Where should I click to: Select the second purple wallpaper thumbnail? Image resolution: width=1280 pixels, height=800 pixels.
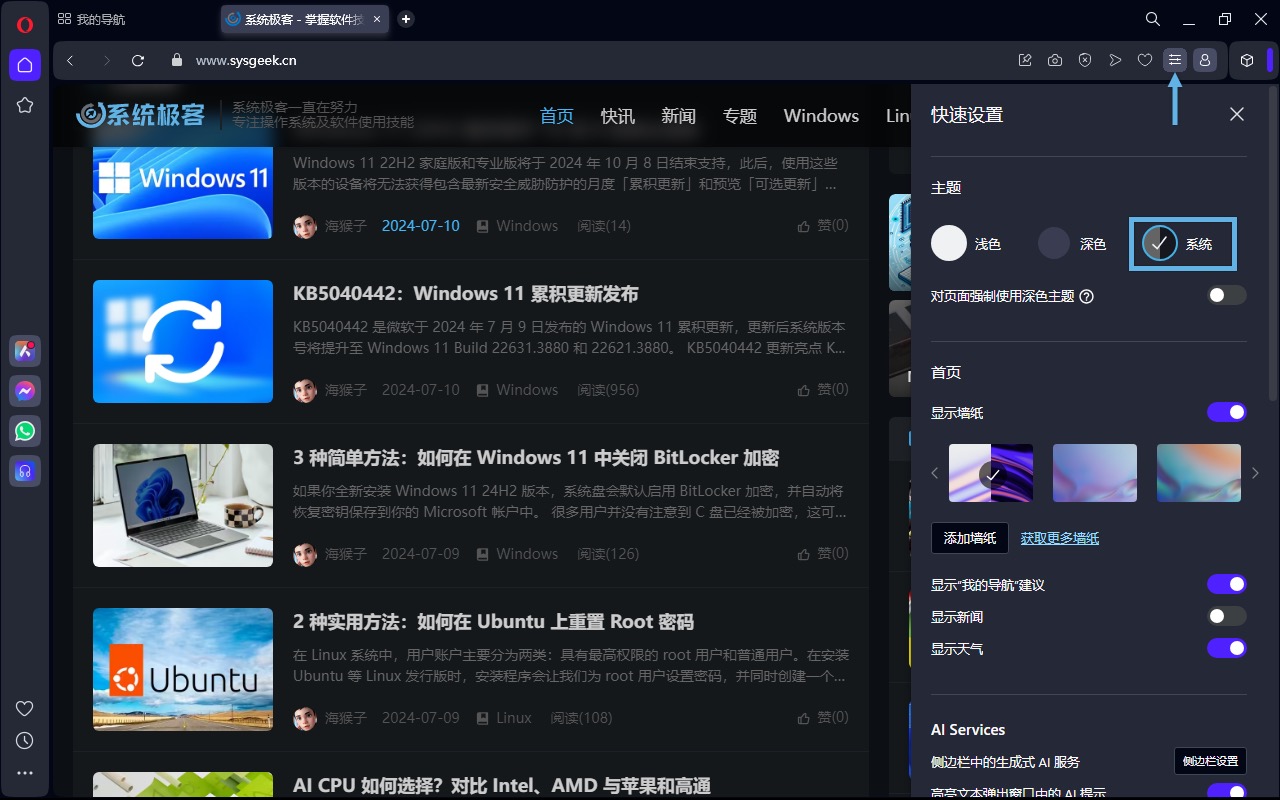(x=1095, y=473)
